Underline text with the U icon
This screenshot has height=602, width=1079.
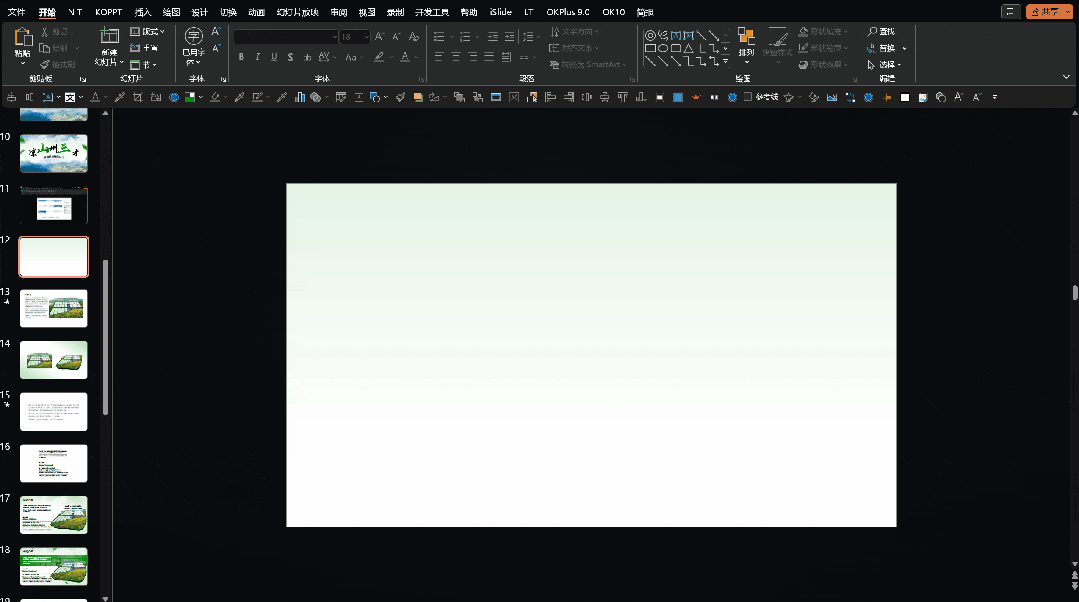[274, 57]
